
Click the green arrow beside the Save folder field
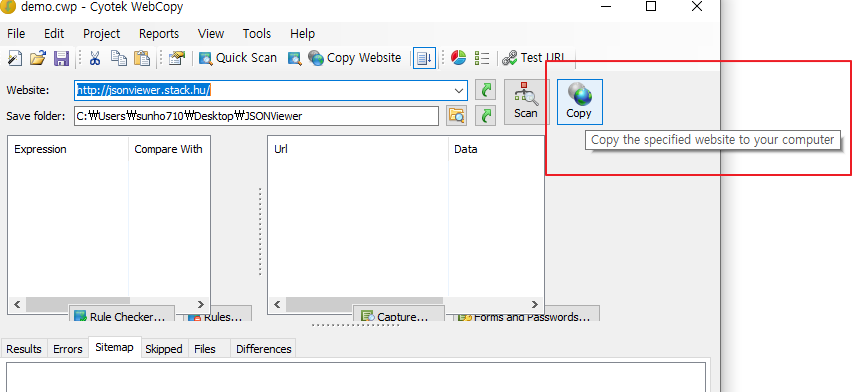[x=485, y=116]
